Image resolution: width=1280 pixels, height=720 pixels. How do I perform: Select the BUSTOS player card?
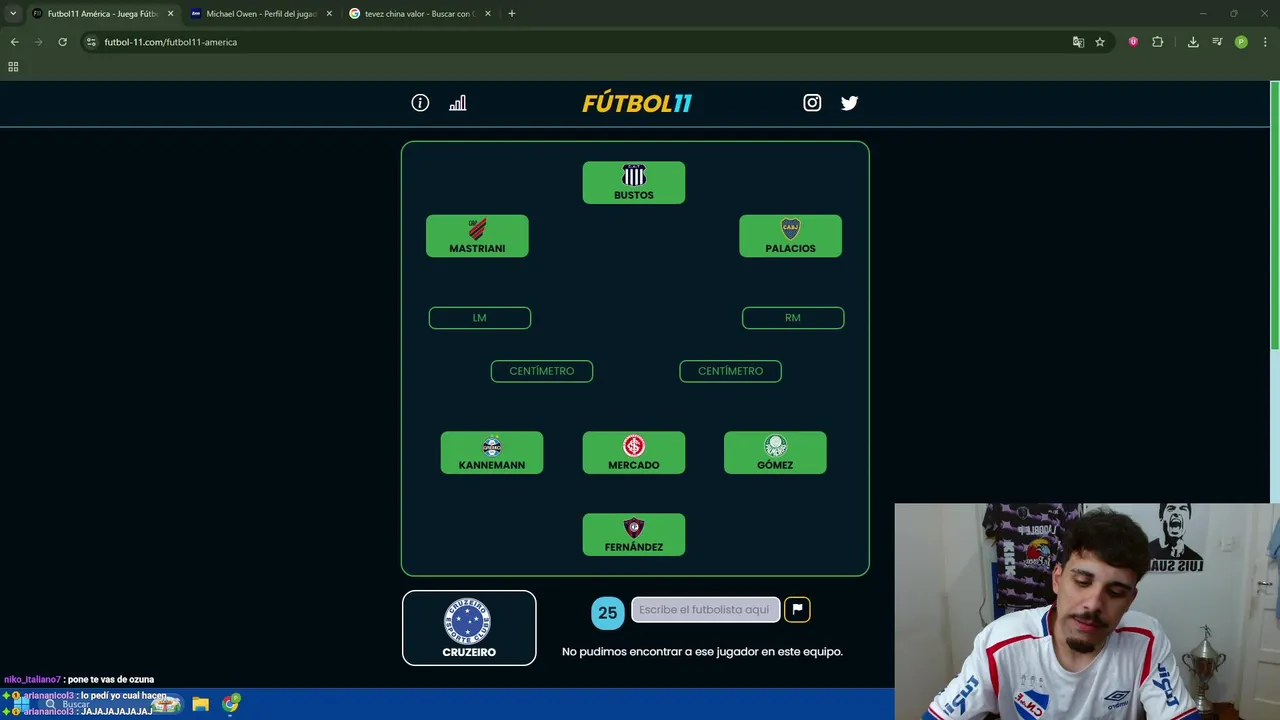(634, 183)
